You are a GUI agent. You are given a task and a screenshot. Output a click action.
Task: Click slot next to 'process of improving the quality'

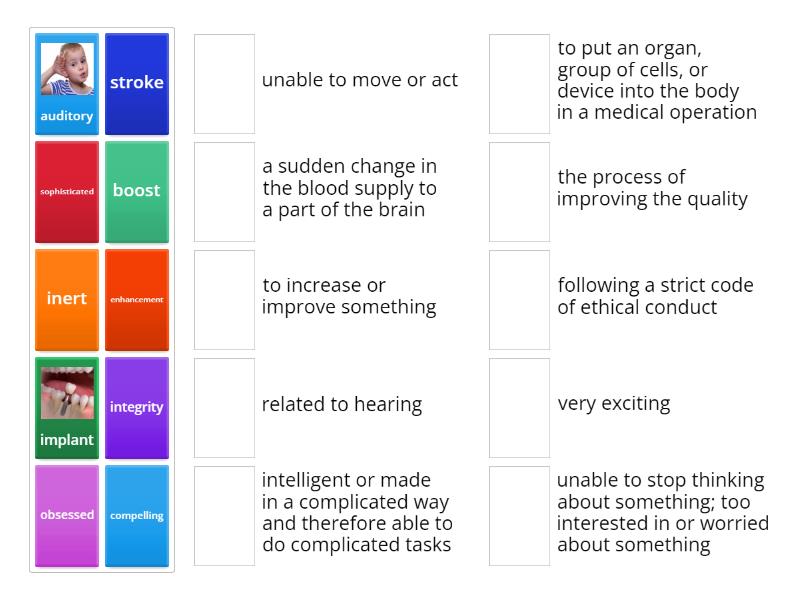tap(519, 192)
